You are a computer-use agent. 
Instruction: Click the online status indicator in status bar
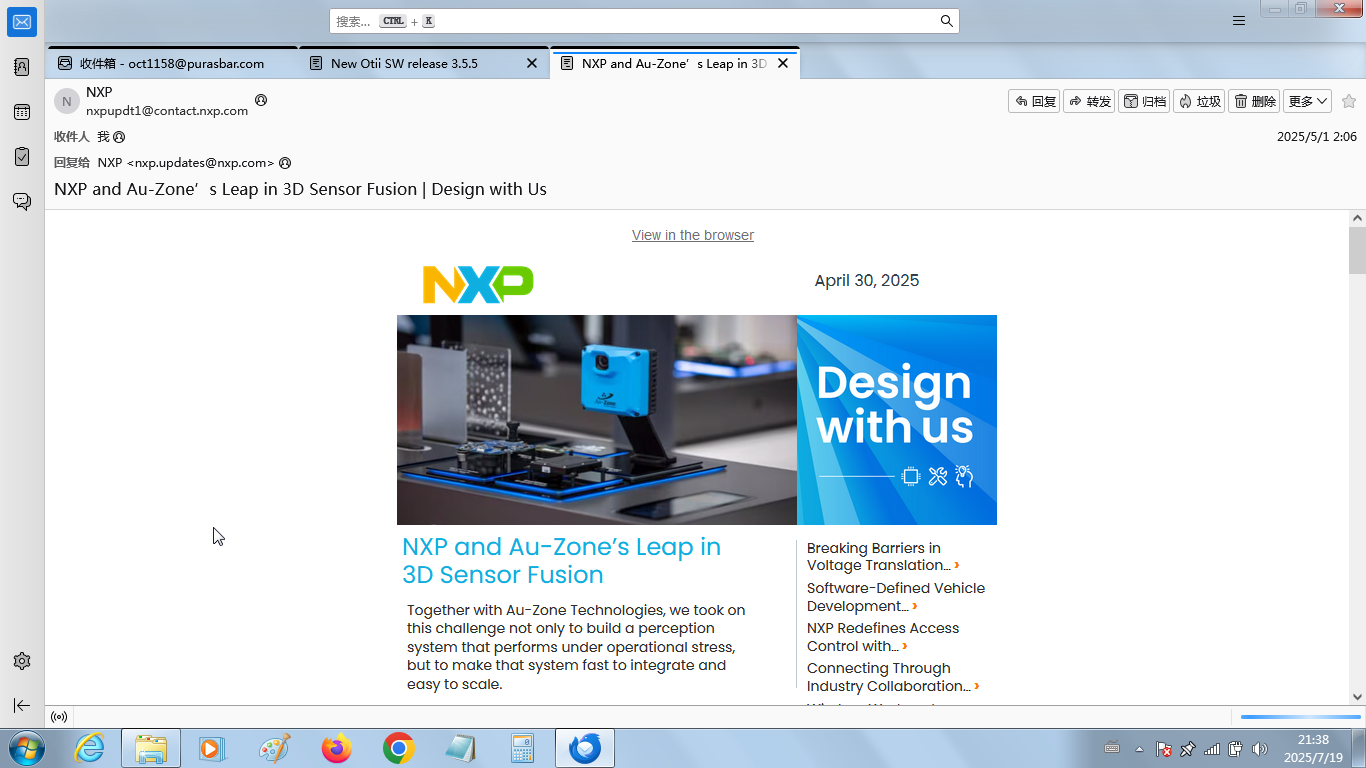(x=59, y=717)
